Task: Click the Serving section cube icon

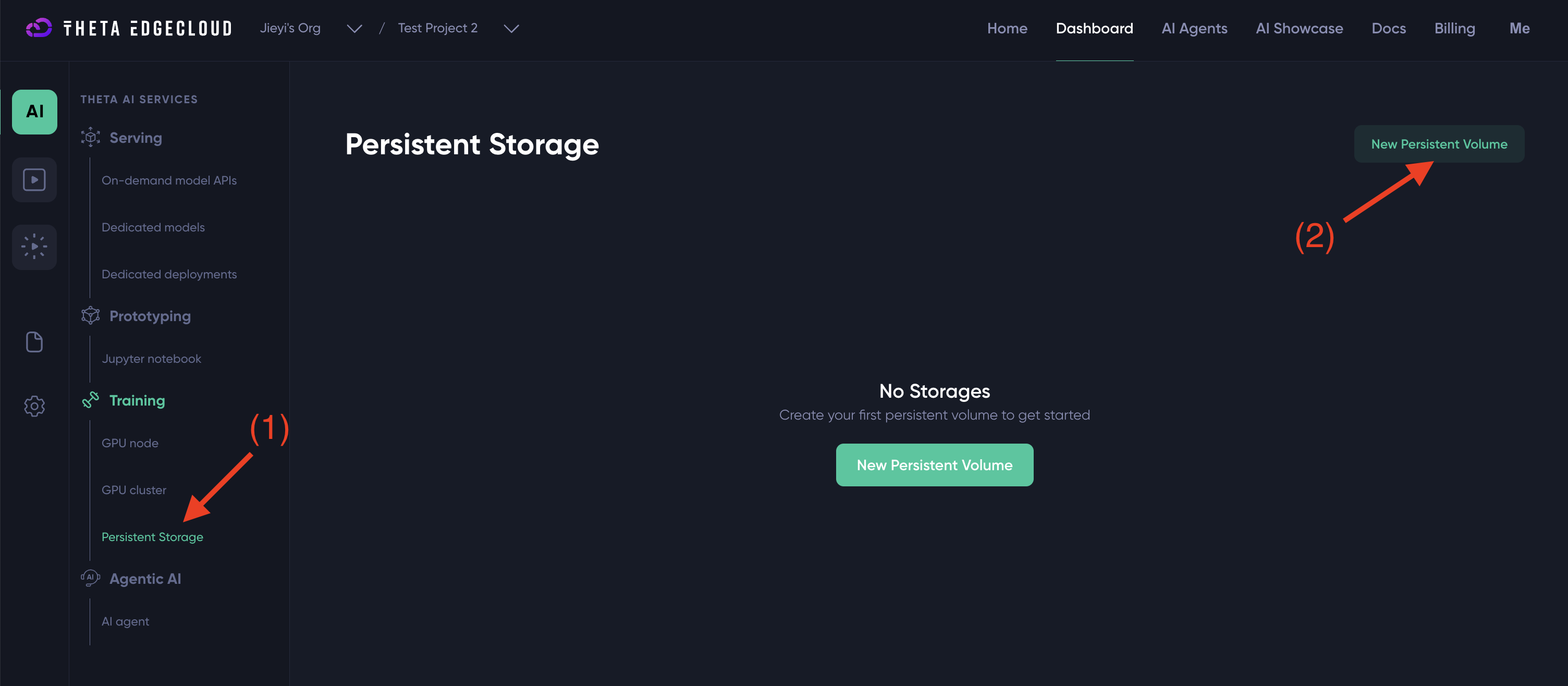Action: pos(91,138)
